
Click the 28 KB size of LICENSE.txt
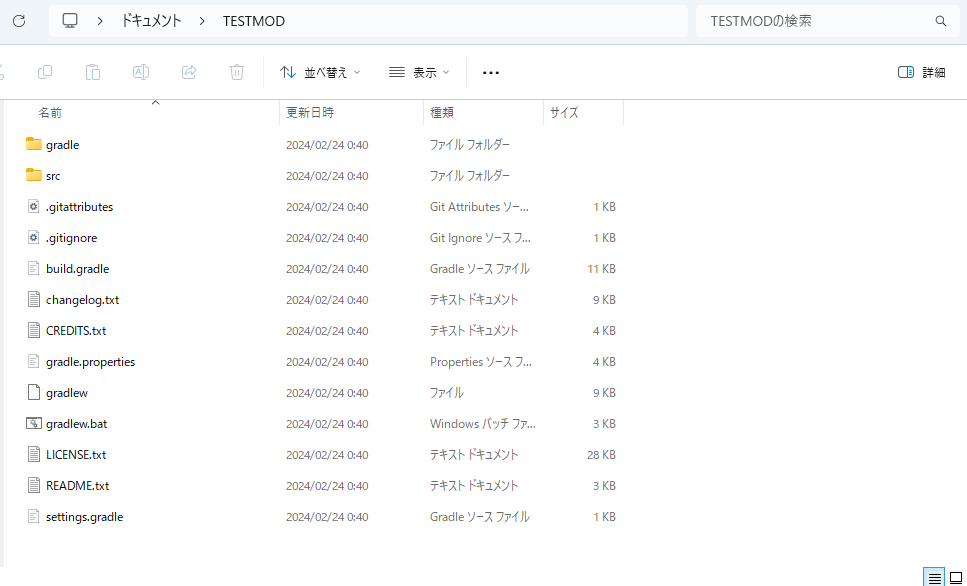[601, 455]
